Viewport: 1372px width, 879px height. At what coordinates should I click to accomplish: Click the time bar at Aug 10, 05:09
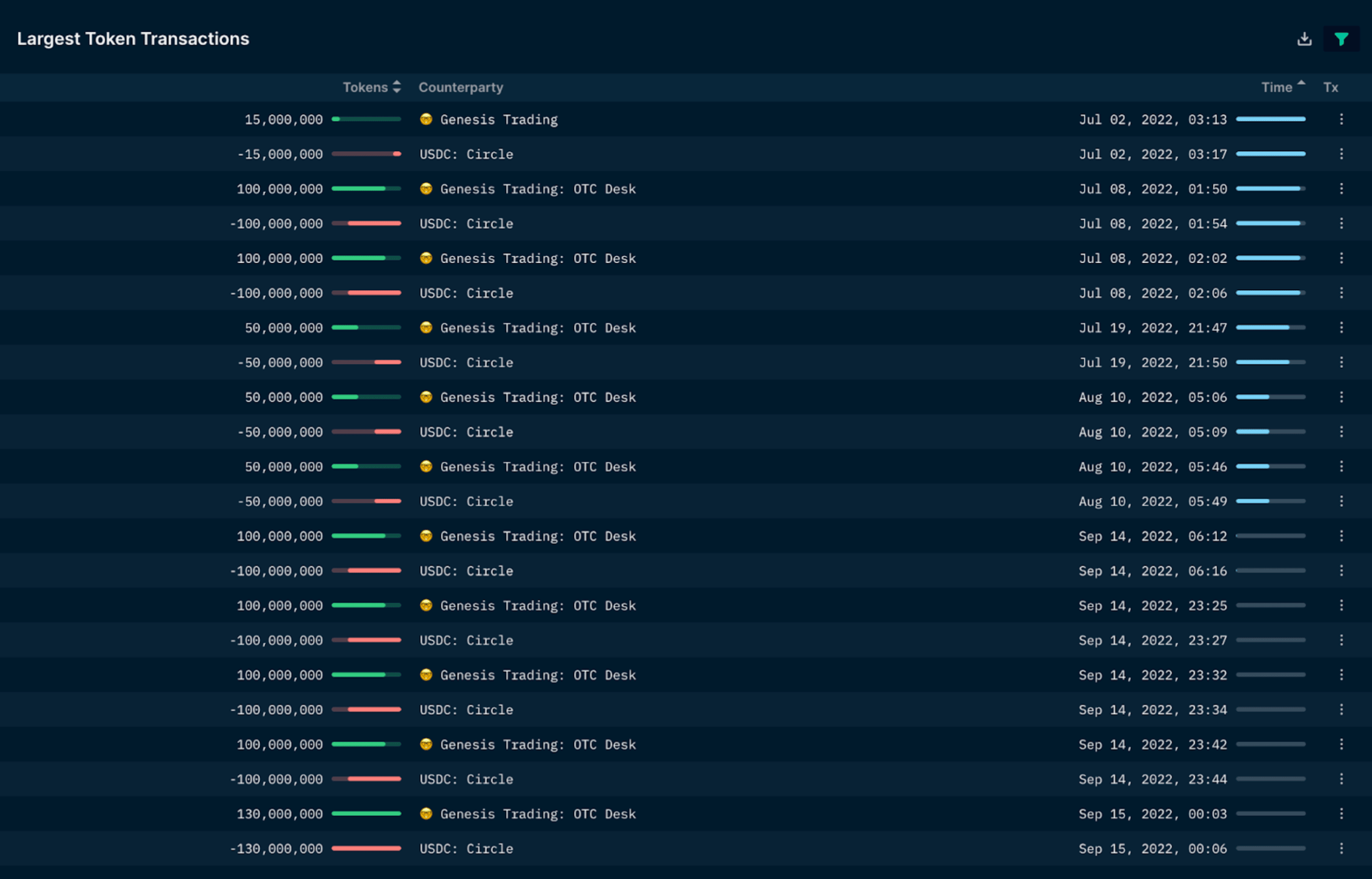tap(1271, 432)
